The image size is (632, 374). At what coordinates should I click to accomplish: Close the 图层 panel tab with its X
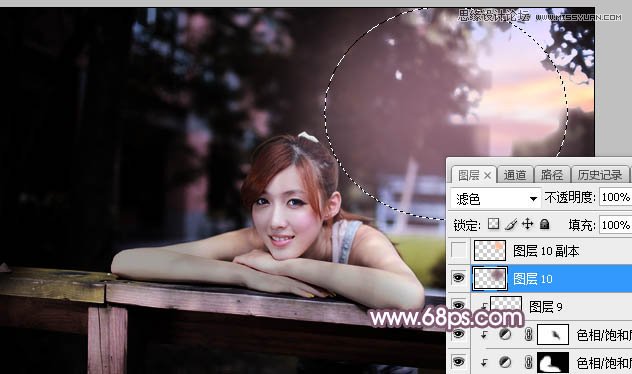(487, 175)
